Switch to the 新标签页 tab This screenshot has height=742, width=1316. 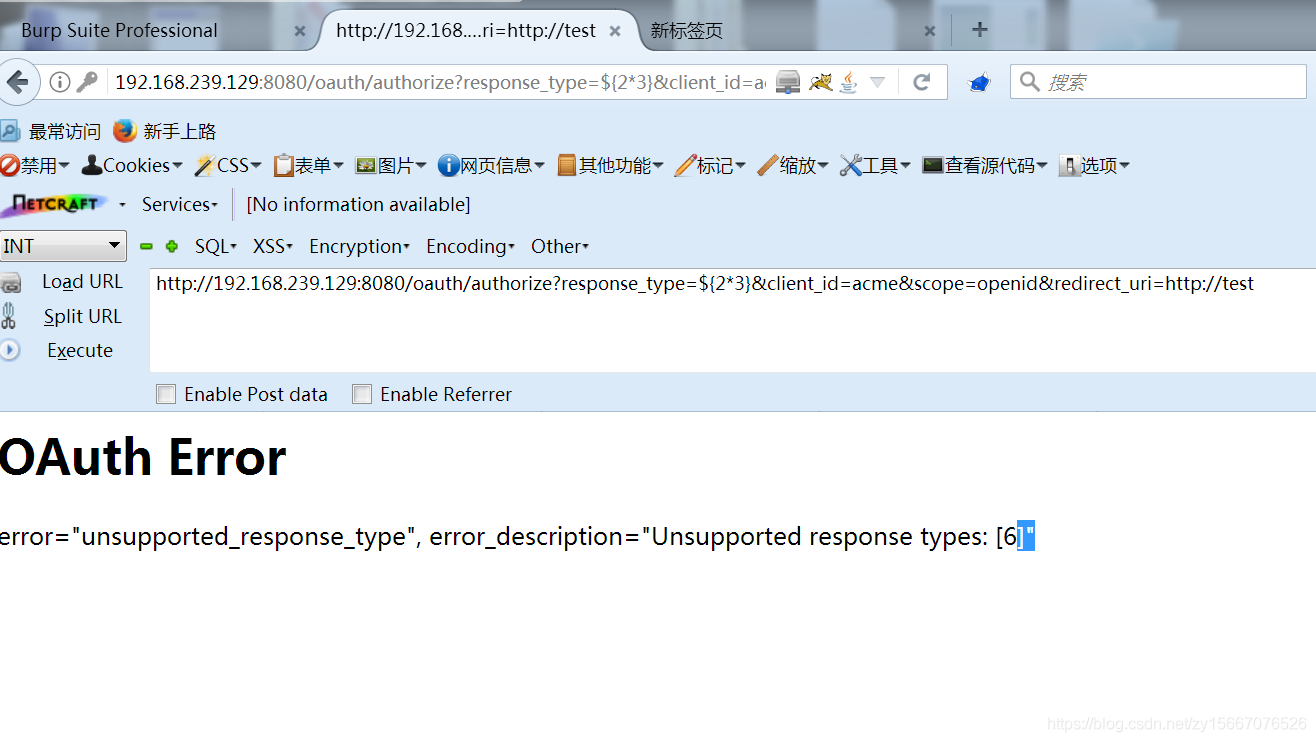tap(686, 30)
